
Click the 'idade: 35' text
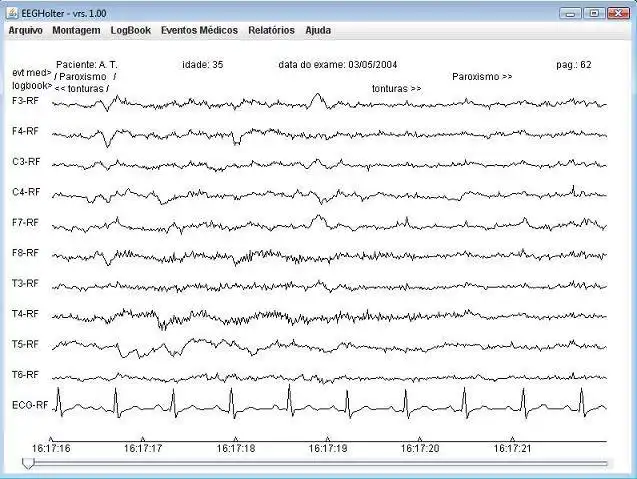(x=203, y=65)
